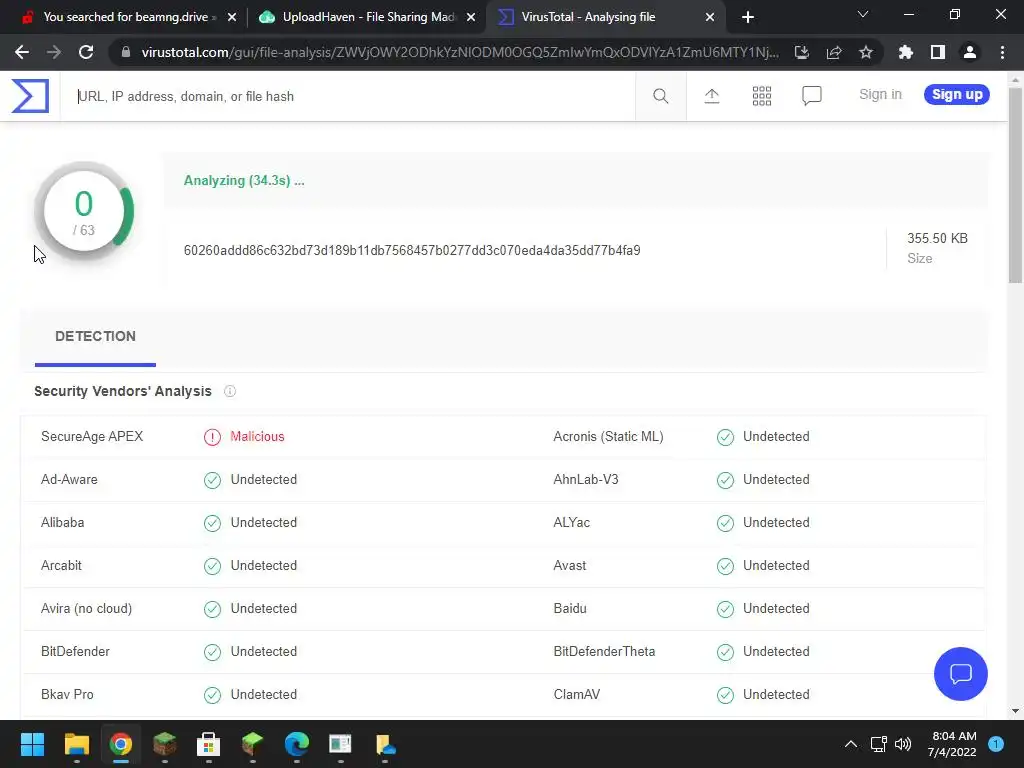The image size is (1024, 768).
Task: Click the Malicious alert icon for SecureAge APEX
Action: [212, 437]
